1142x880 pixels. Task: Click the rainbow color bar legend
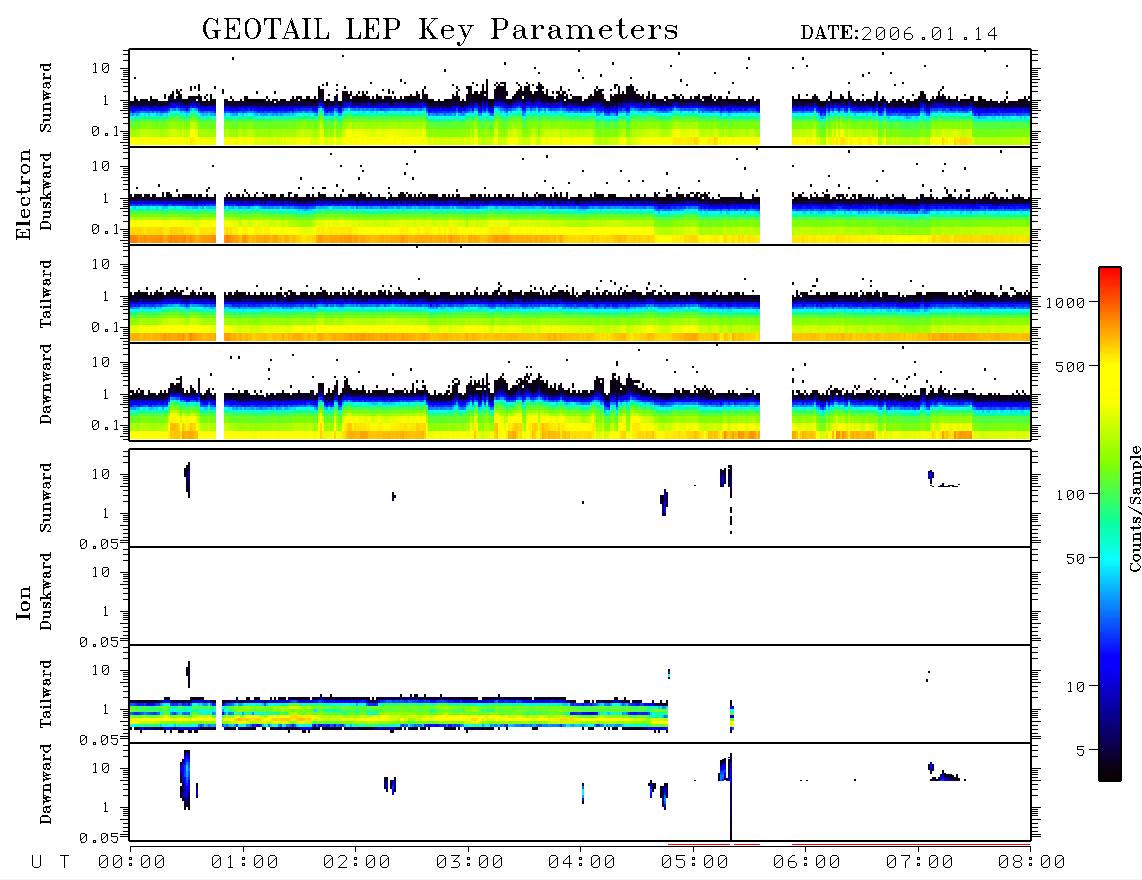(1110, 524)
